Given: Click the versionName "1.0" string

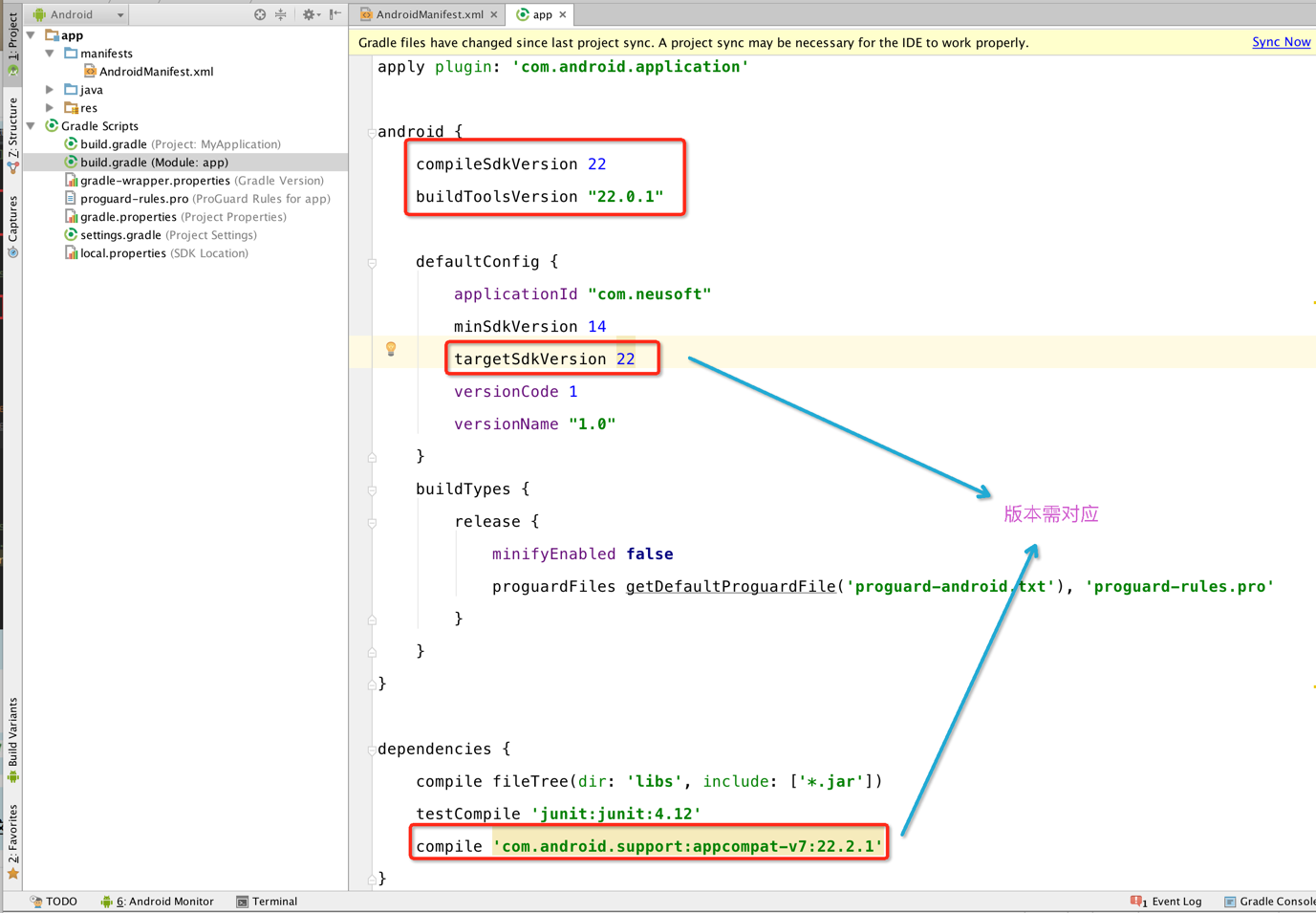Looking at the screenshot, I should [593, 424].
